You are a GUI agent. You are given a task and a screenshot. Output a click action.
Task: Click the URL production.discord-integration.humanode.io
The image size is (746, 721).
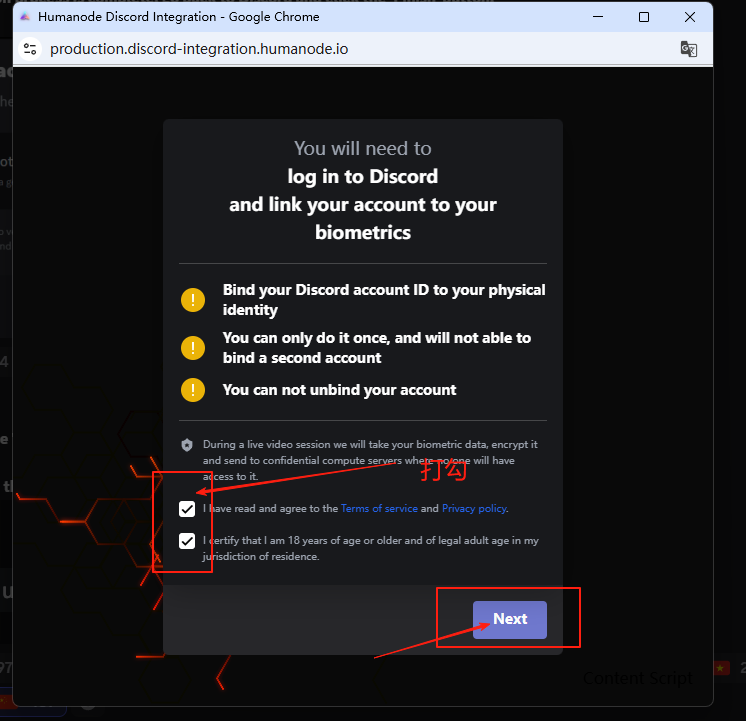pos(199,49)
